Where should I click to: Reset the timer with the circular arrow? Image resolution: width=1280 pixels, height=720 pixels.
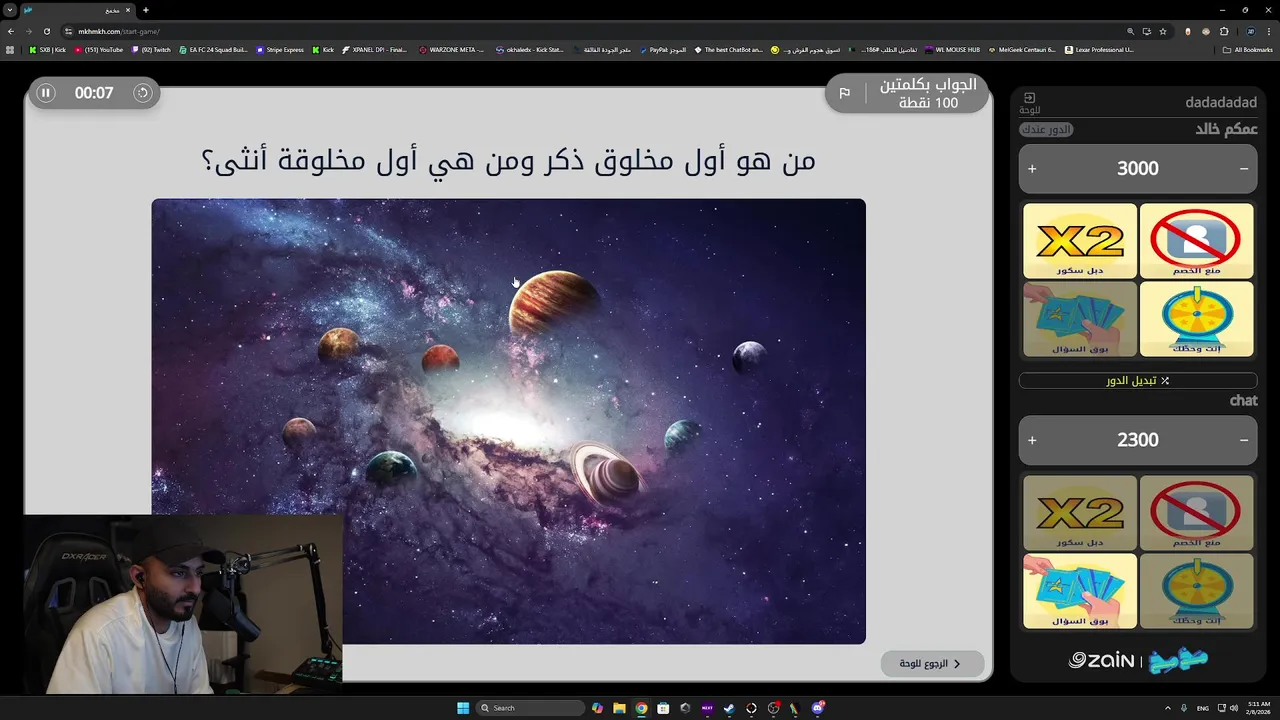coord(143,93)
